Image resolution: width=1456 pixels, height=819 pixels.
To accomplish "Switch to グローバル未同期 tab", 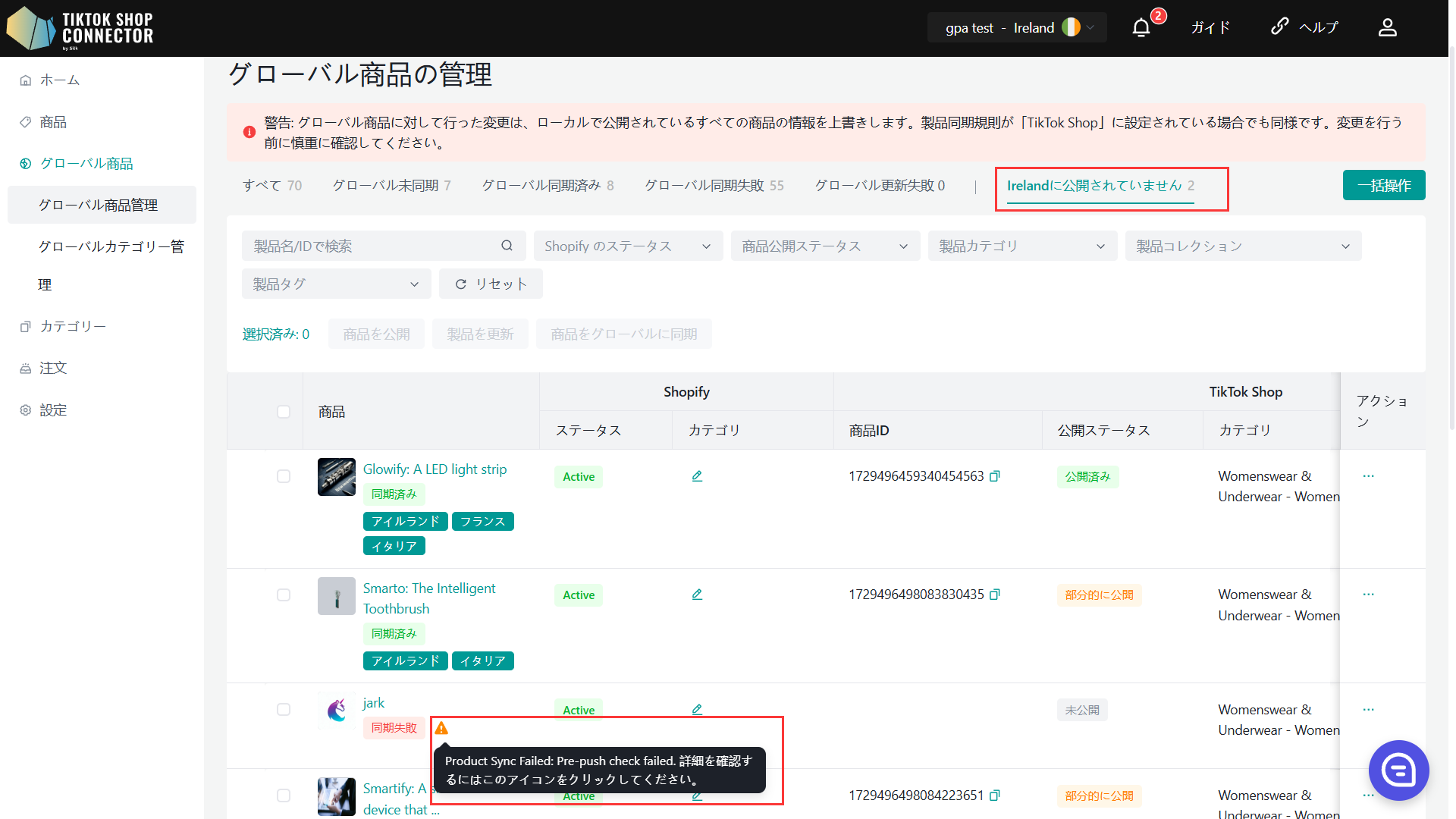I will click(392, 186).
